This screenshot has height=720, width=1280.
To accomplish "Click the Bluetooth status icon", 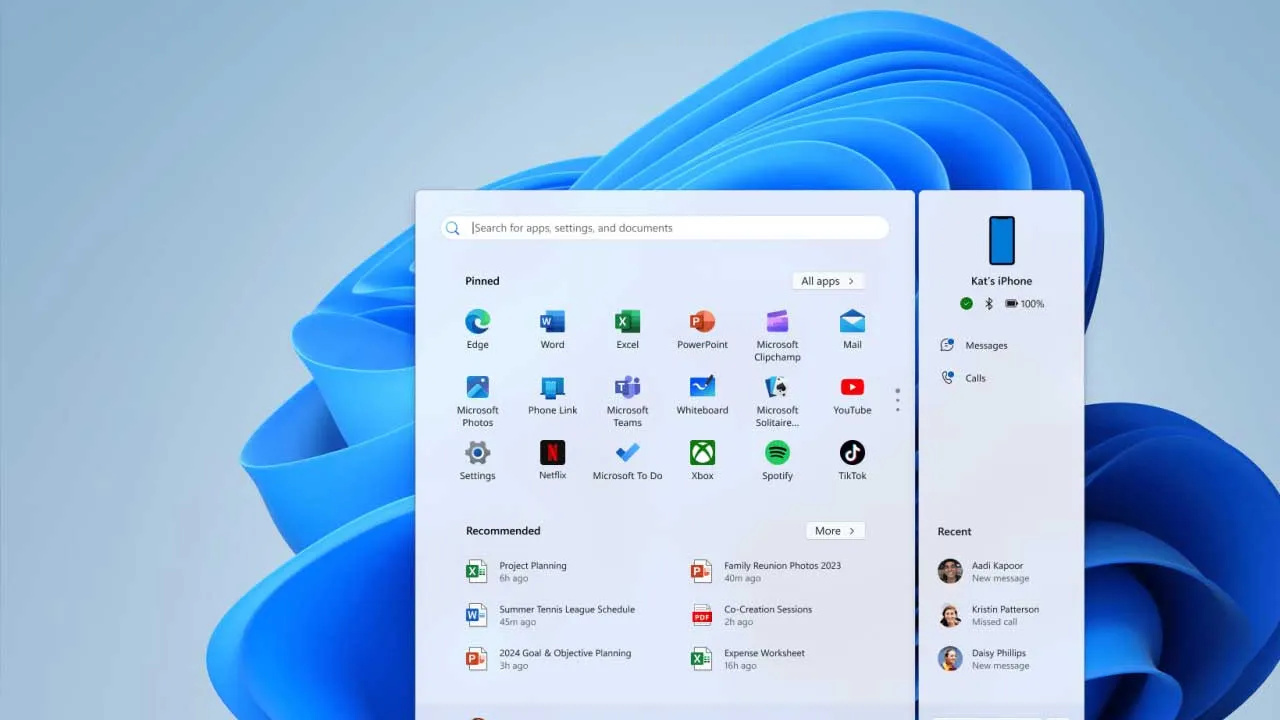I will tap(989, 304).
